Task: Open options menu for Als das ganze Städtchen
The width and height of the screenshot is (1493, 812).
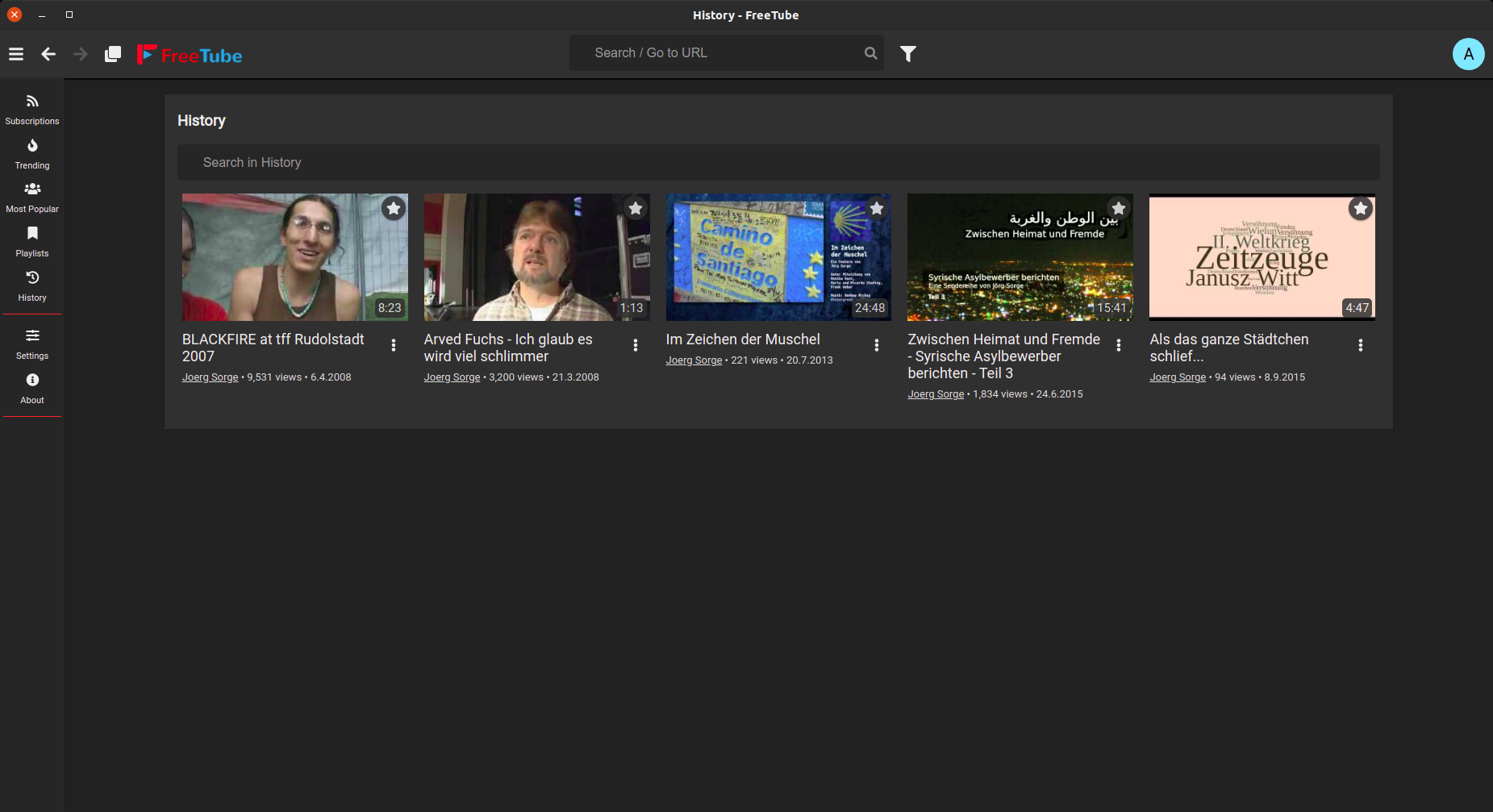Action: 1361,345
